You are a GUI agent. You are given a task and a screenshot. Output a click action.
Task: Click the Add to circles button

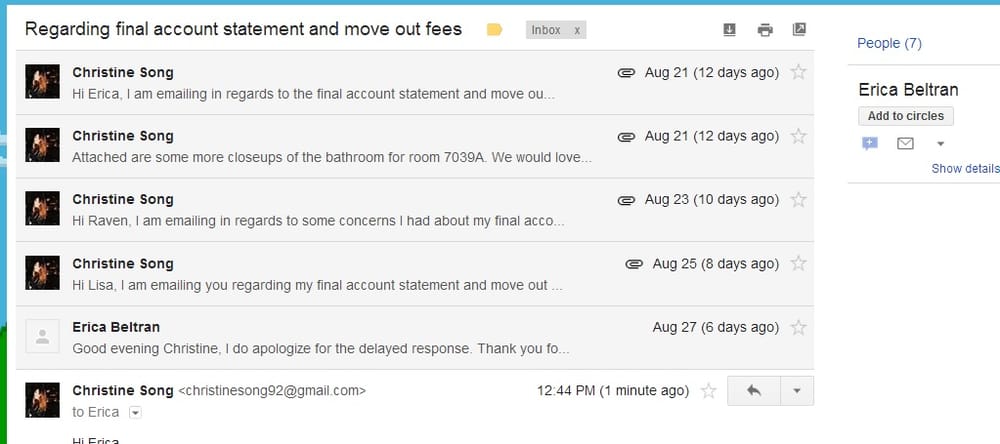906,116
